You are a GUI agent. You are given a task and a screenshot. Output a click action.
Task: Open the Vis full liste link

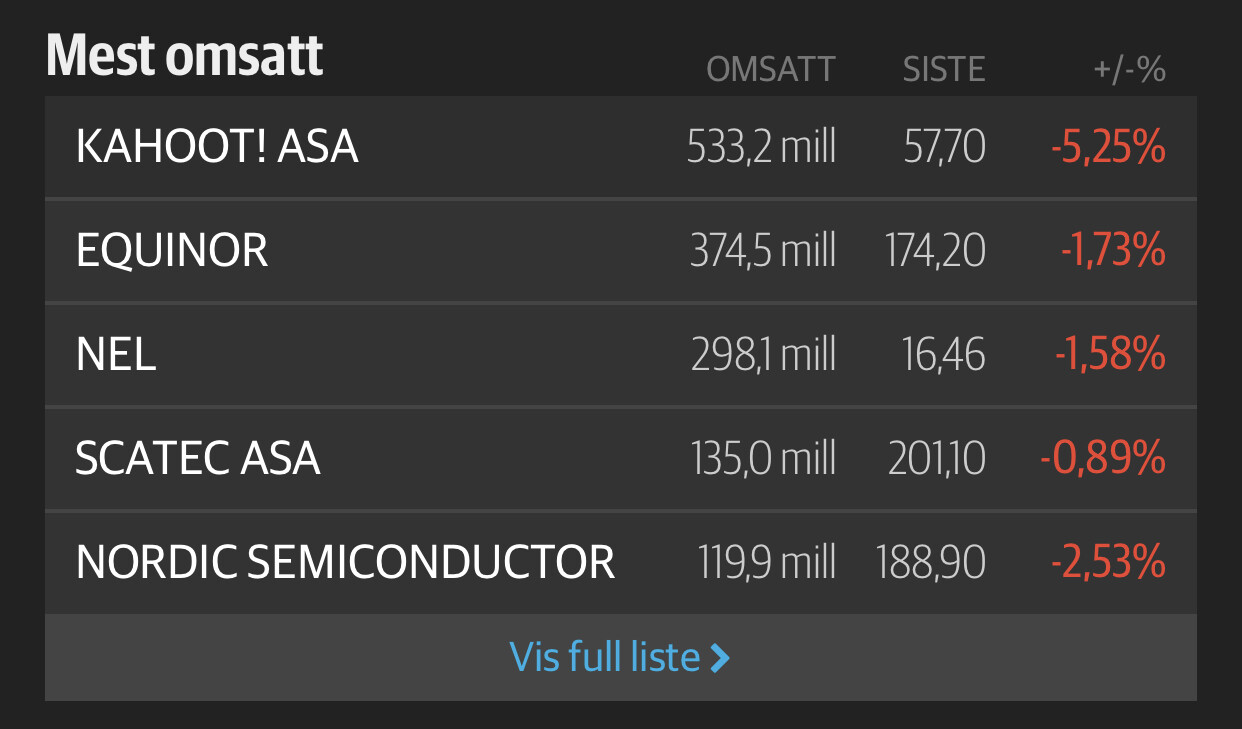pyautogui.click(x=620, y=657)
